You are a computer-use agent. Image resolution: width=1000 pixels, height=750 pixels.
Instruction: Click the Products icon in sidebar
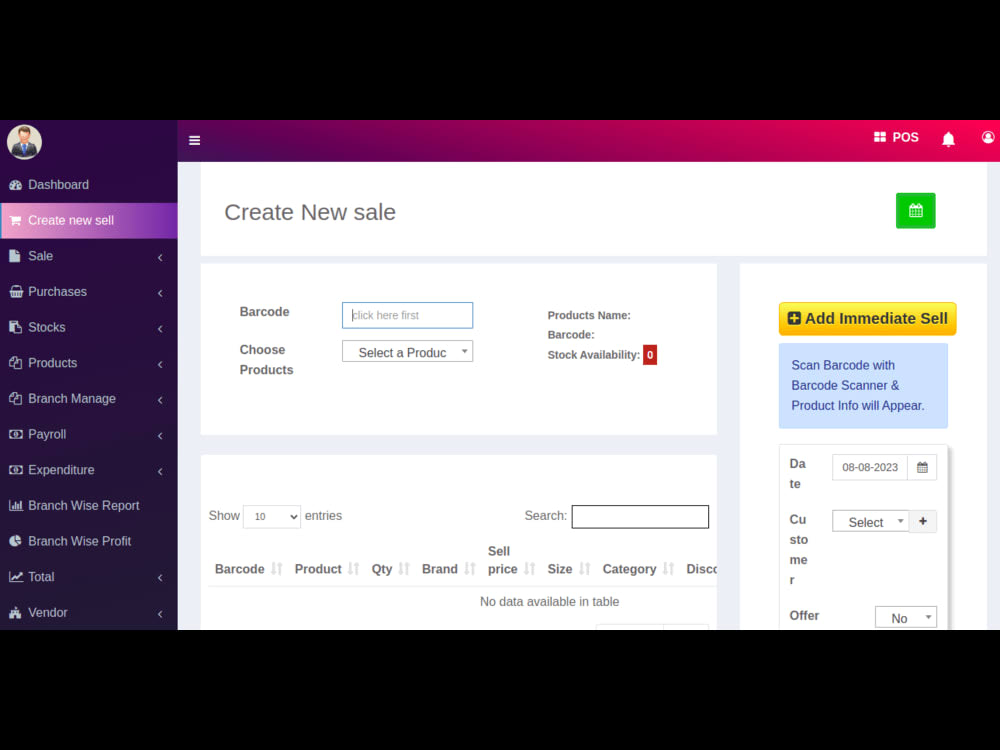(15, 363)
